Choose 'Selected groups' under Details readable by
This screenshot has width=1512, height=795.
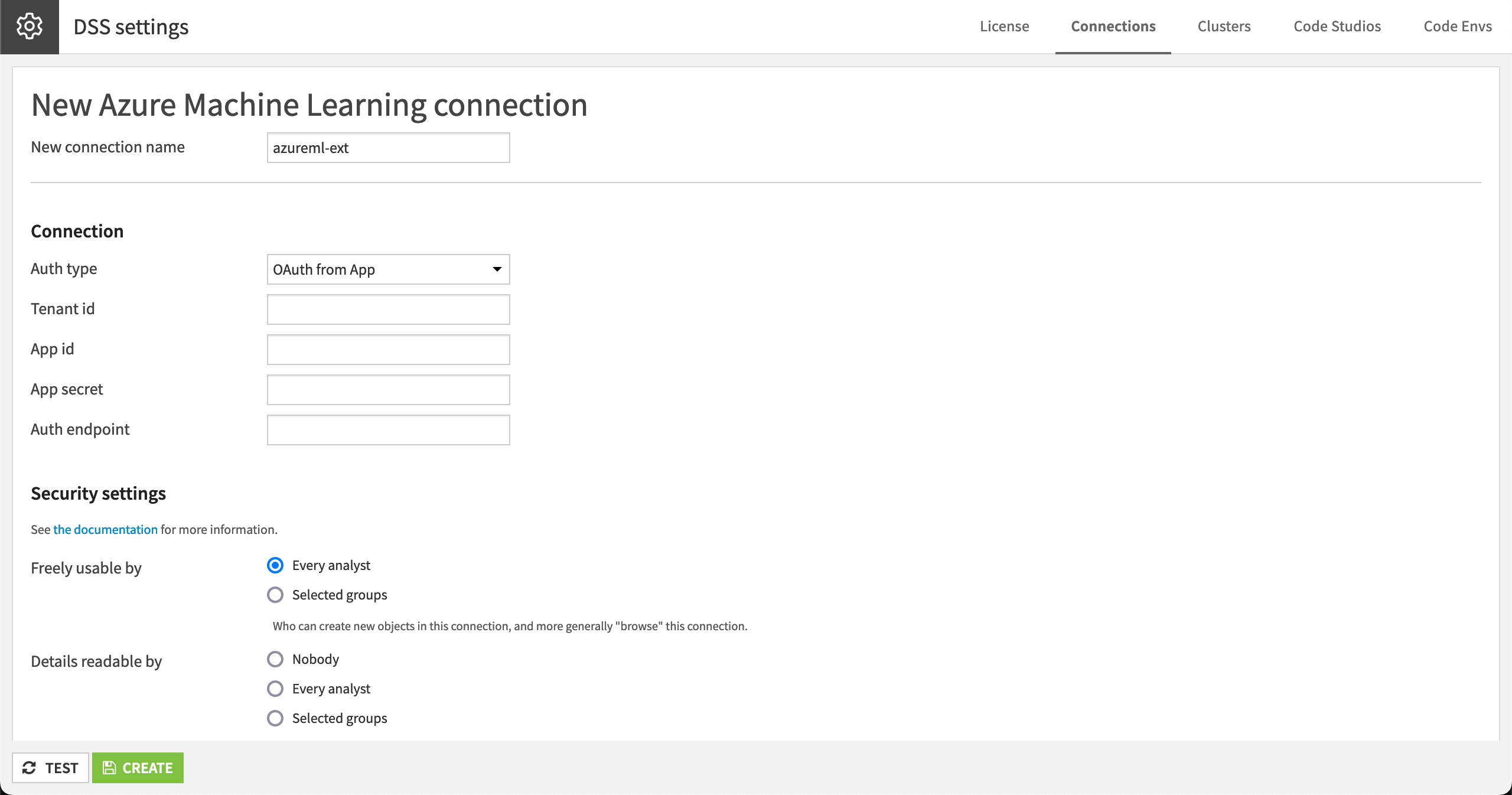tap(275, 718)
